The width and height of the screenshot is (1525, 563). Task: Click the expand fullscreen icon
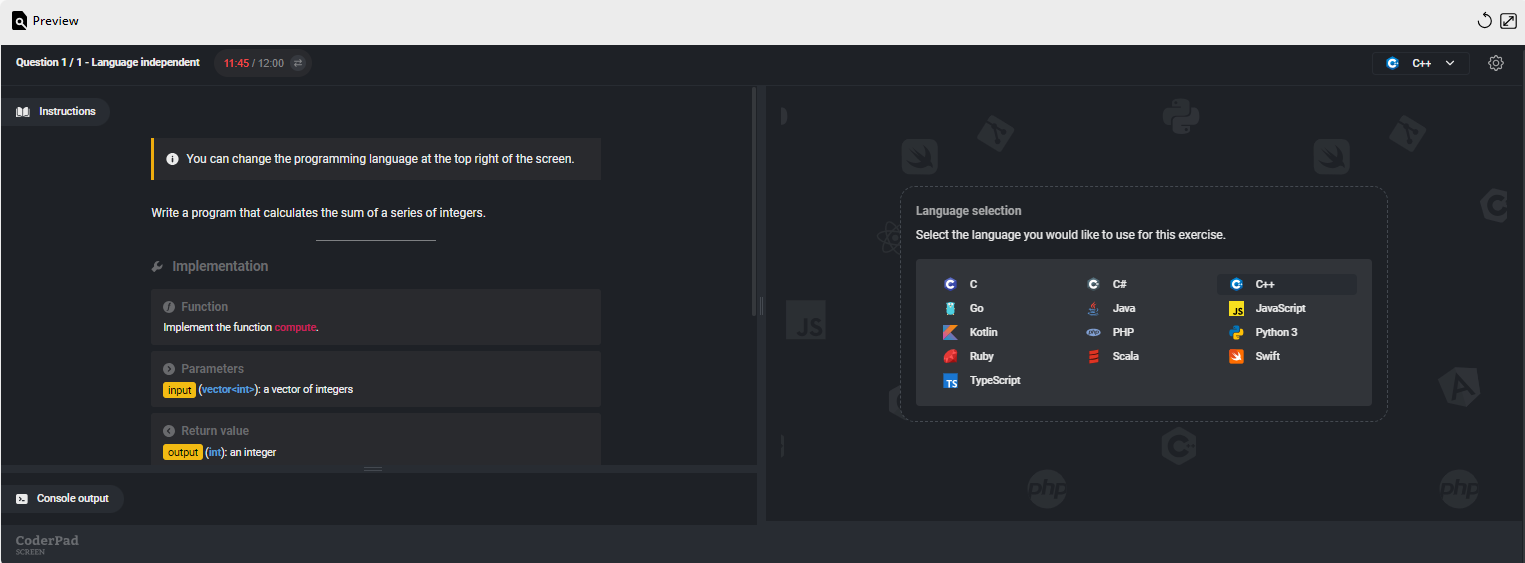coord(1509,21)
